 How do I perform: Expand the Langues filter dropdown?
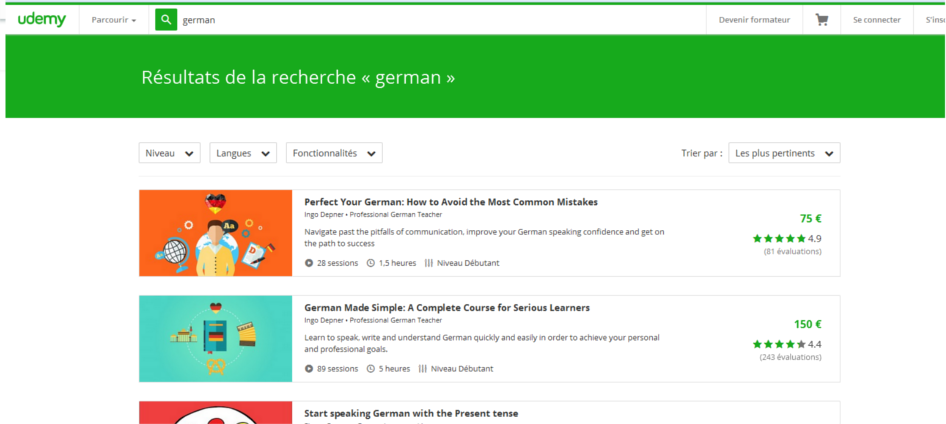pos(243,153)
